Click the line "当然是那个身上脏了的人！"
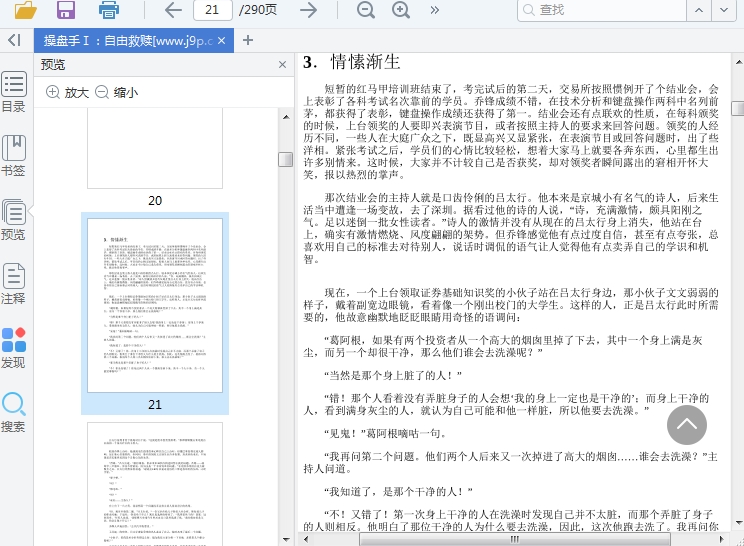 click(x=393, y=376)
